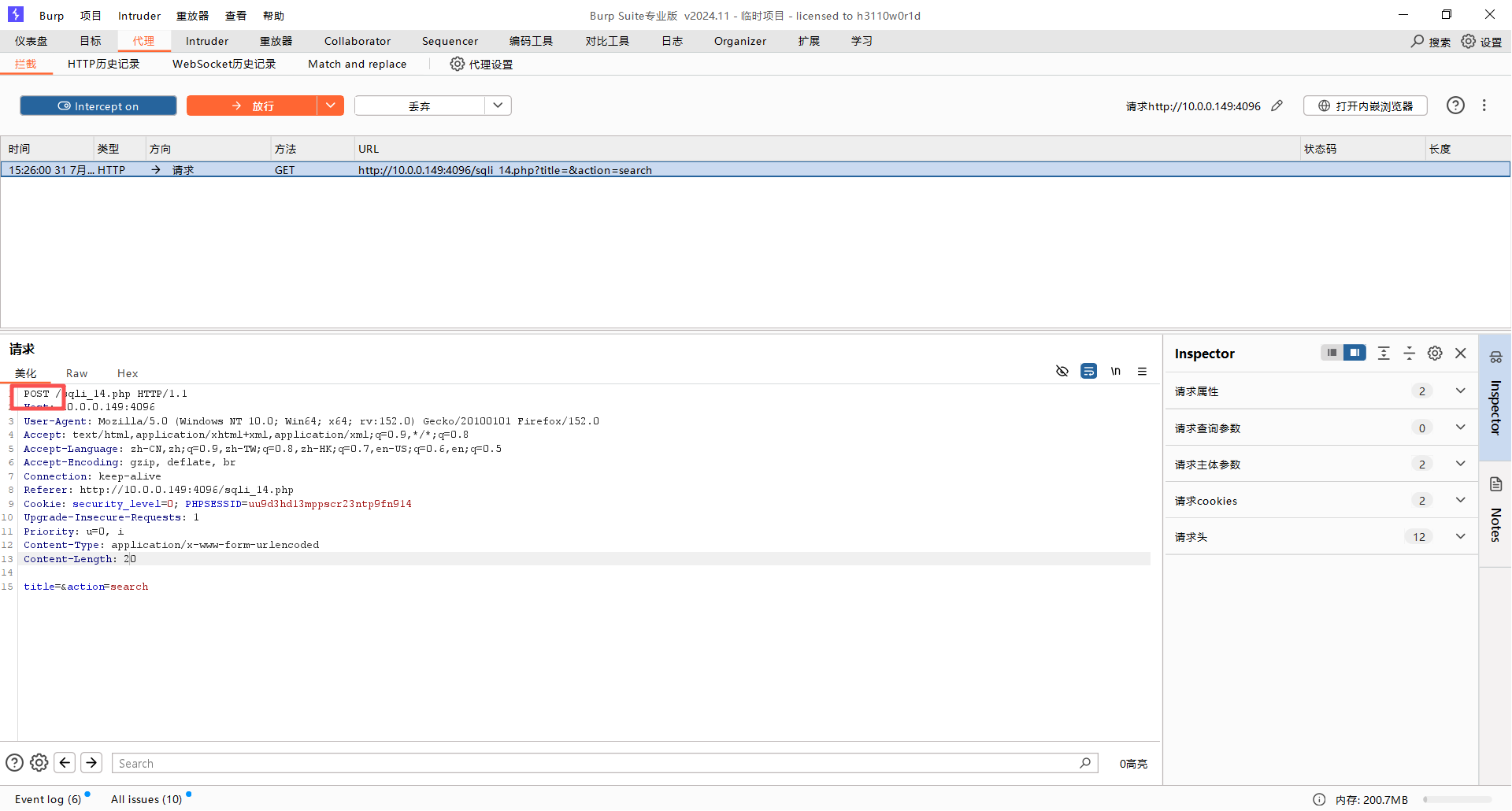The height and width of the screenshot is (811, 1512).
Task: Open request editor hamburger menu
Action: [x=1143, y=371]
